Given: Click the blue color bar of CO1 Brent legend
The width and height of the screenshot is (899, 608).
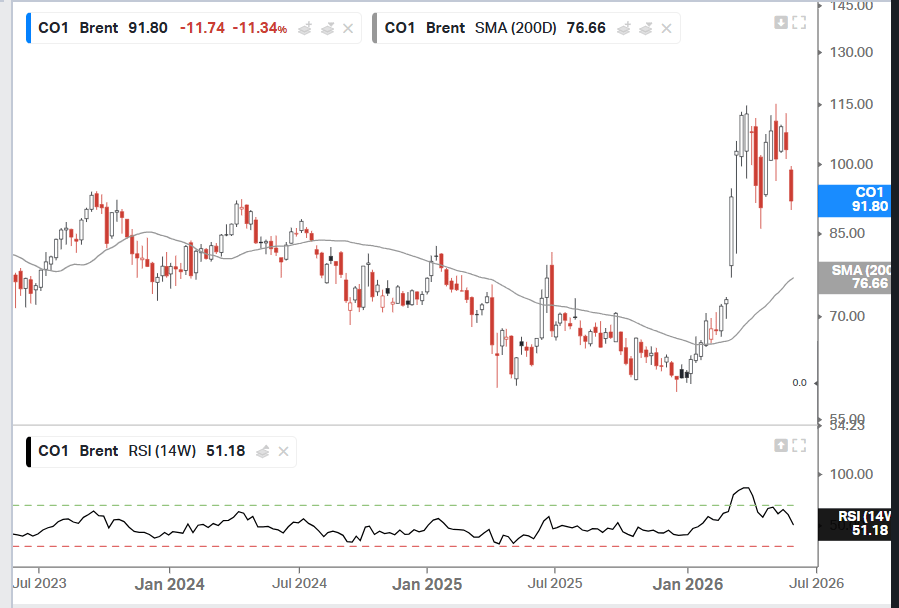Looking at the screenshot, I should click(29, 28).
